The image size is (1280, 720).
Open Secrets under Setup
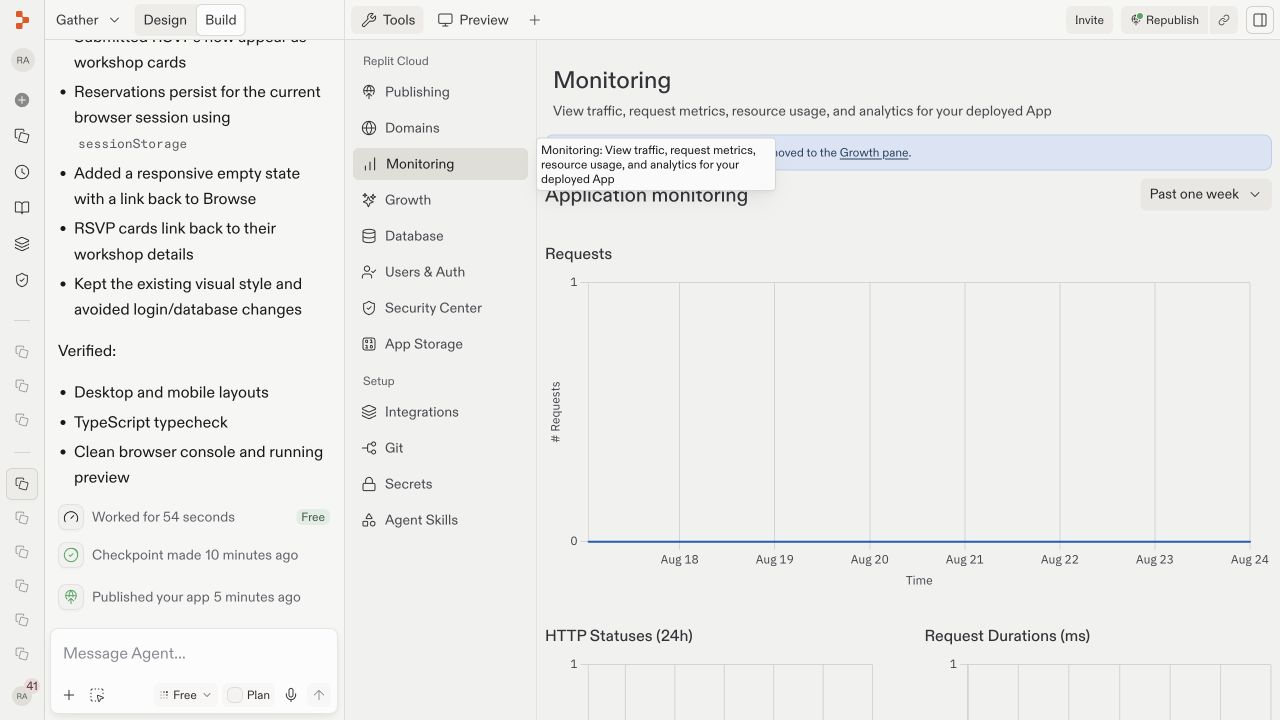[440, 484]
